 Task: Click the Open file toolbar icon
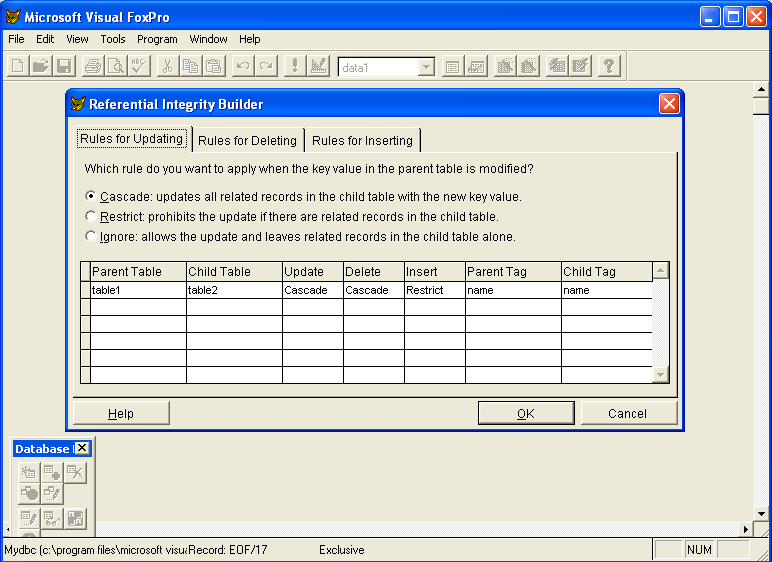pos(41,66)
